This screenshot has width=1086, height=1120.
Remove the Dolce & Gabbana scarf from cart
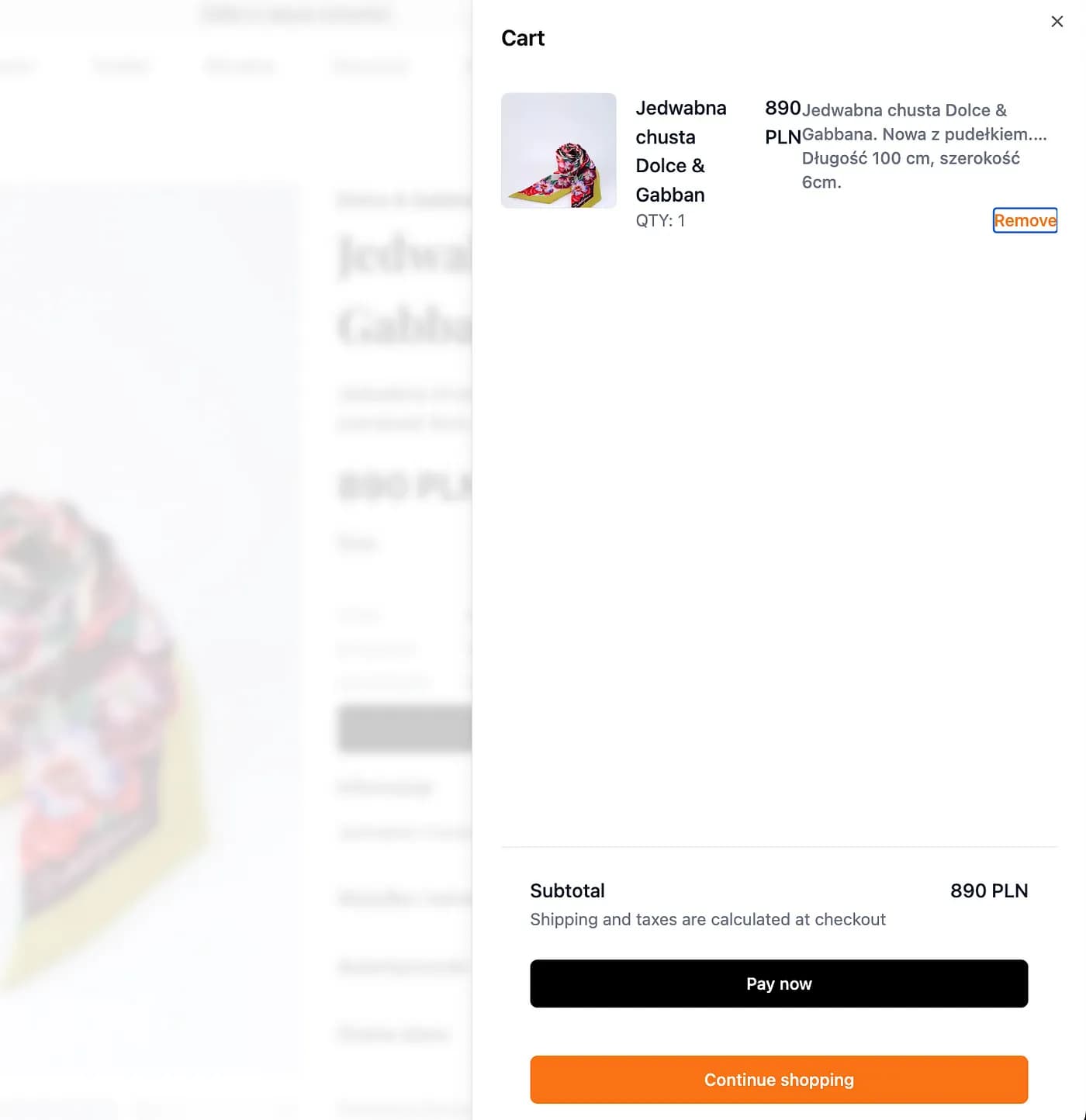(x=1025, y=220)
